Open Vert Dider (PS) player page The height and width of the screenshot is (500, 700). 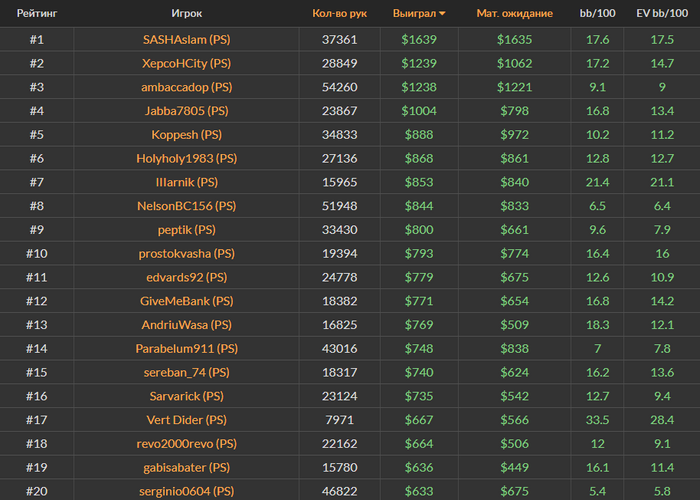(187, 420)
